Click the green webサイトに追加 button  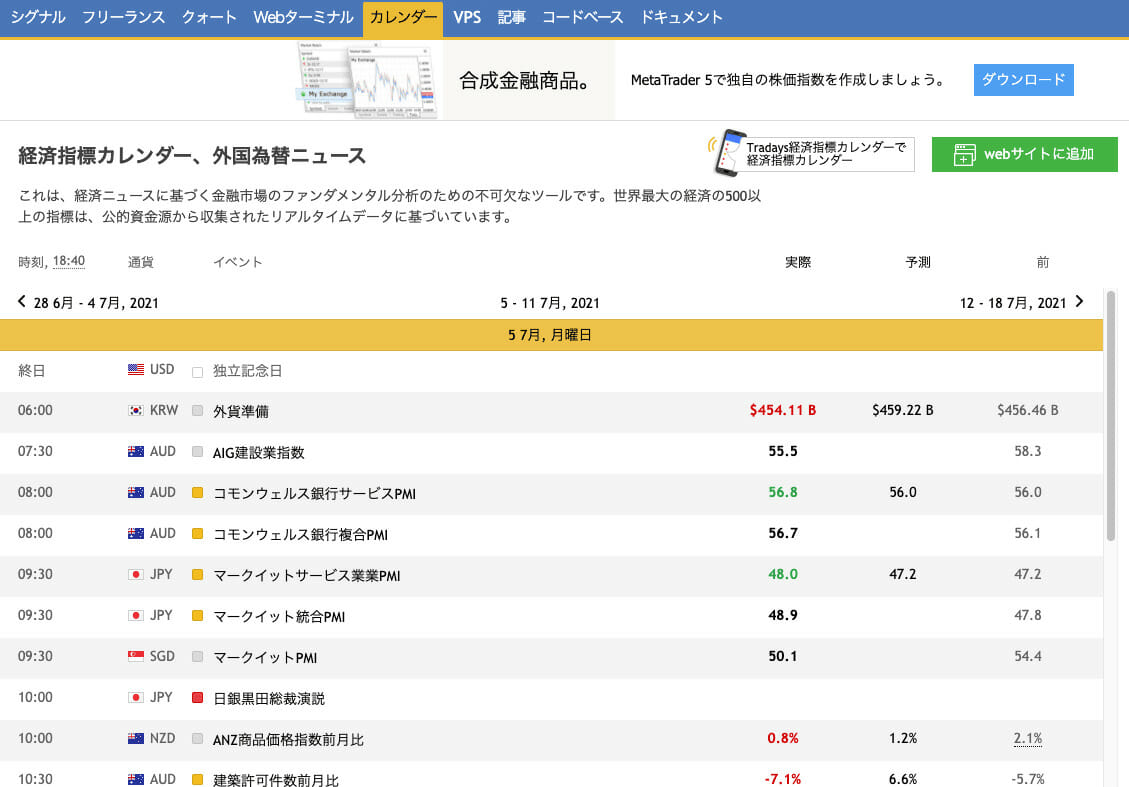click(x=1024, y=155)
